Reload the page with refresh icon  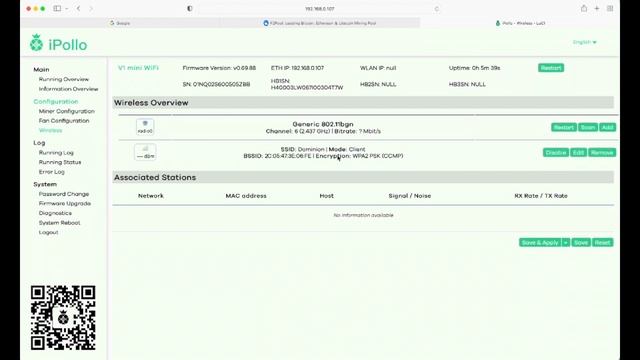click(437, 9)
